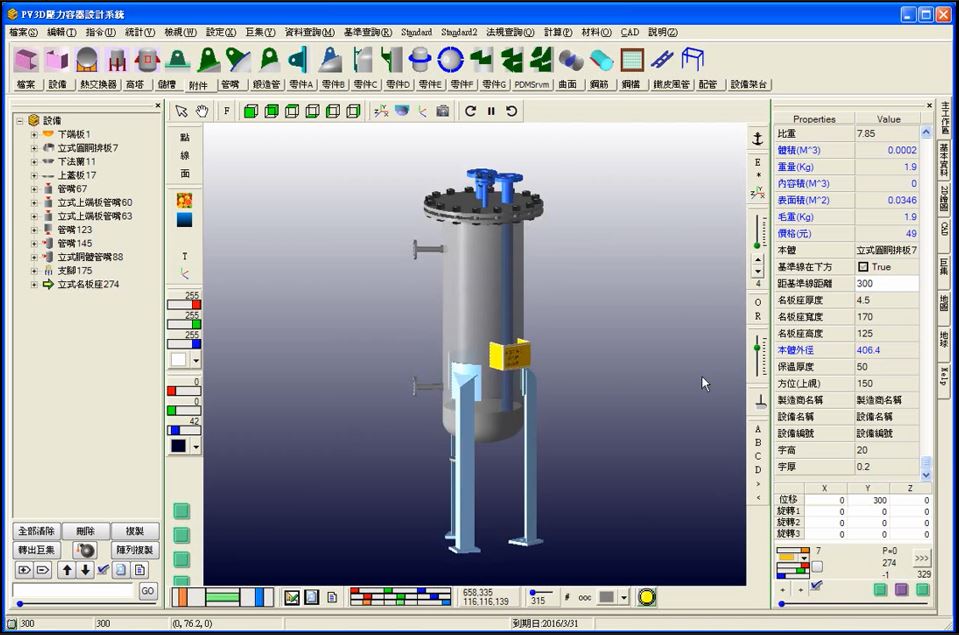
Task: Click the F toolbar button
Action: tap(227, 111)
